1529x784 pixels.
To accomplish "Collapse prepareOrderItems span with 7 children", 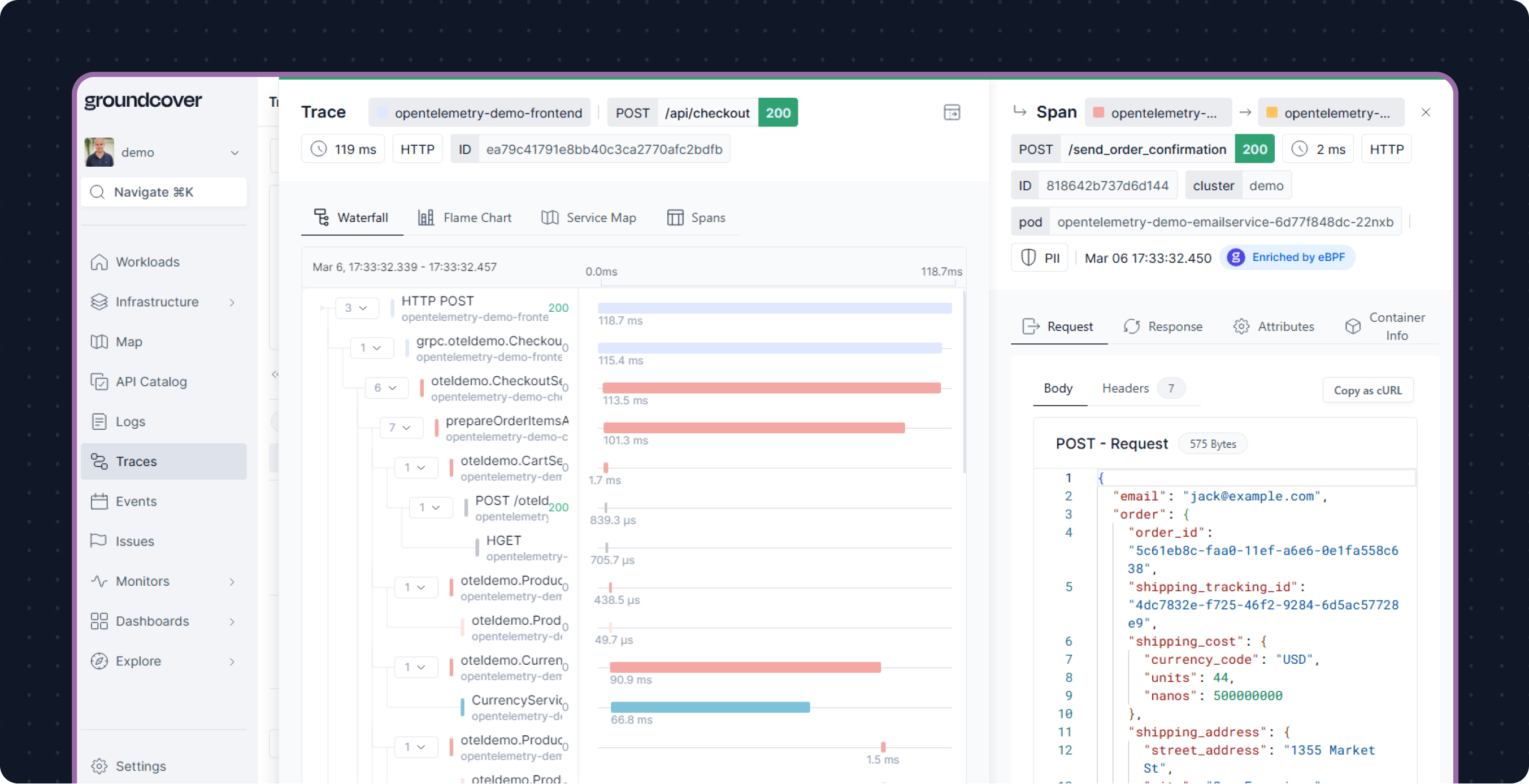I will (x=401, y=428).
